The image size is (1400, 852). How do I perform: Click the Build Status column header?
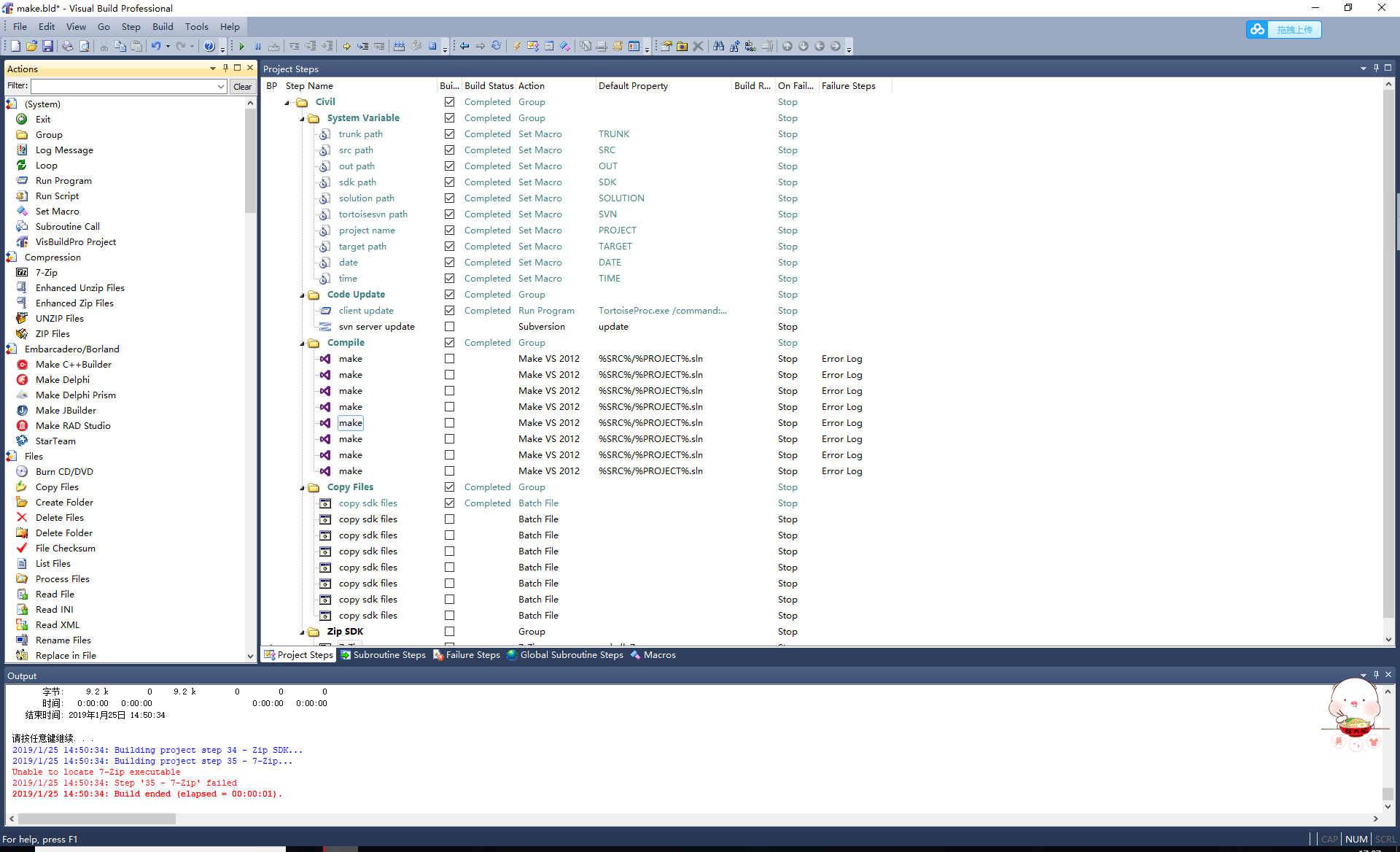(489, 86)
